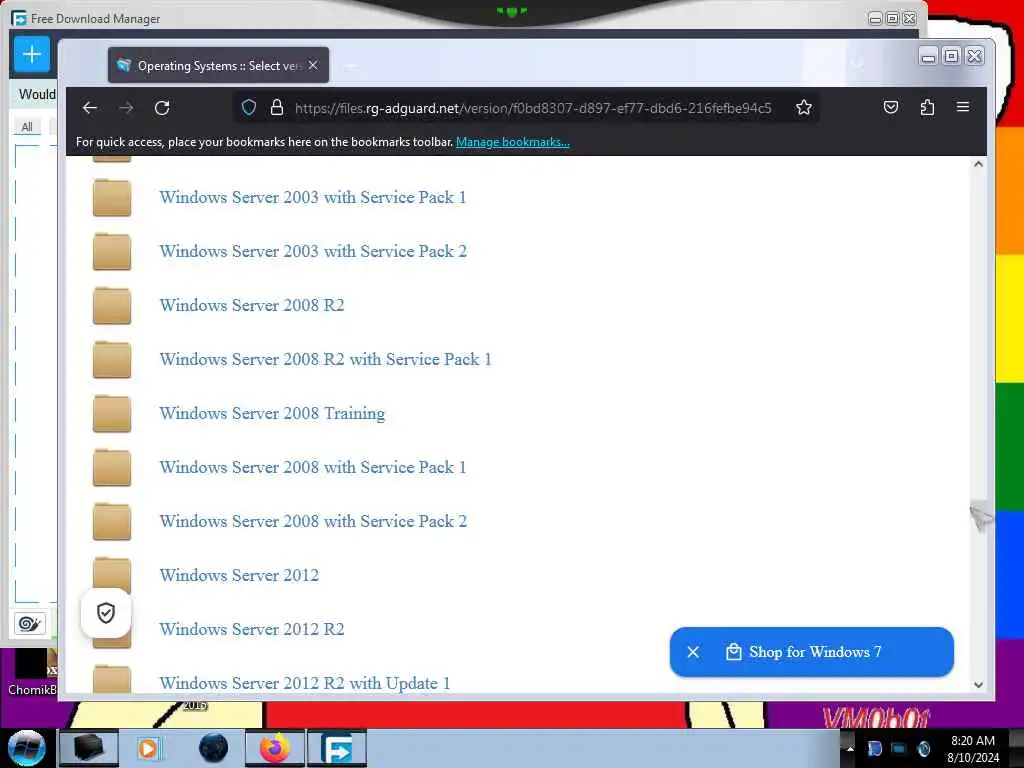
Task: Click folder icon beside Windows Server 2008 R2
Action: (112, 305)
